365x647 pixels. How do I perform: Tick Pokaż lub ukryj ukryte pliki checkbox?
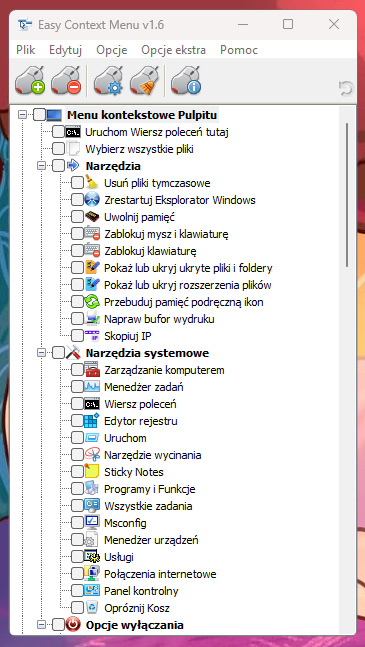tap(78, 268)
